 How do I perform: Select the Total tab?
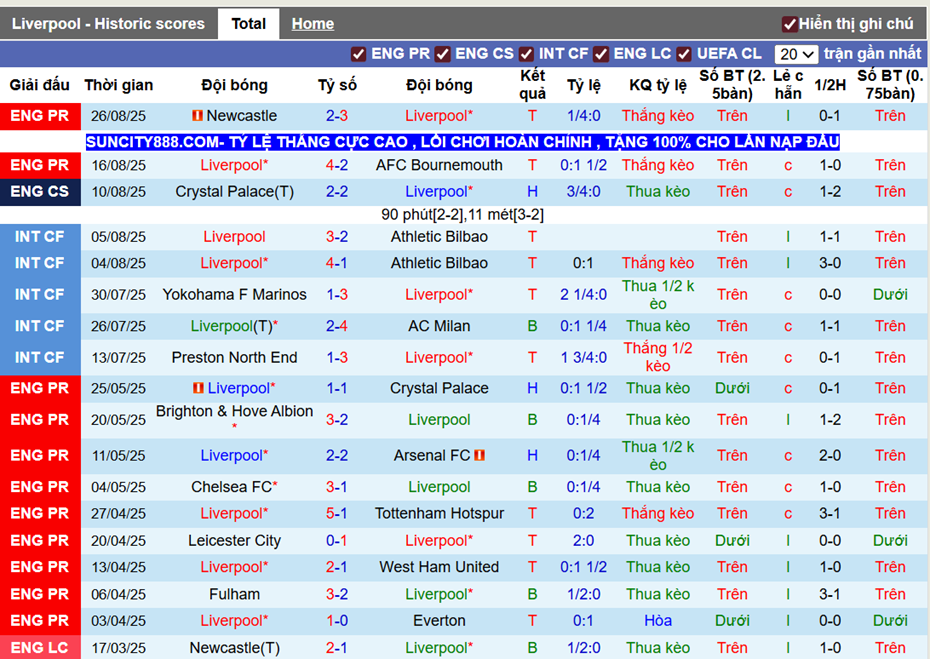[249, 24]
